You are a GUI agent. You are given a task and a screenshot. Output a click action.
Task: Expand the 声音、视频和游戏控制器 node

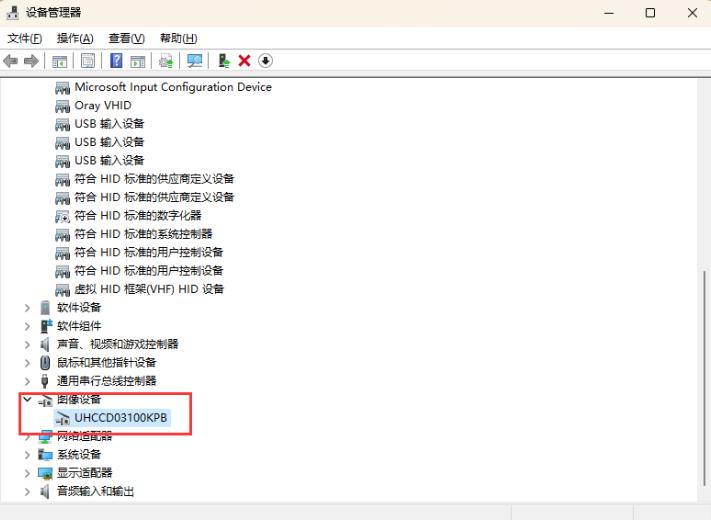coord(27,344)
